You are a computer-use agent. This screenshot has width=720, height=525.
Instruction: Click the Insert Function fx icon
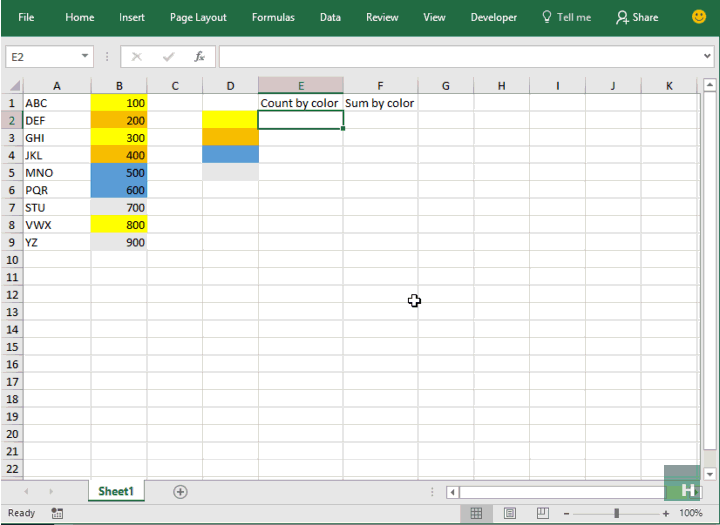(x=199, y=56)
